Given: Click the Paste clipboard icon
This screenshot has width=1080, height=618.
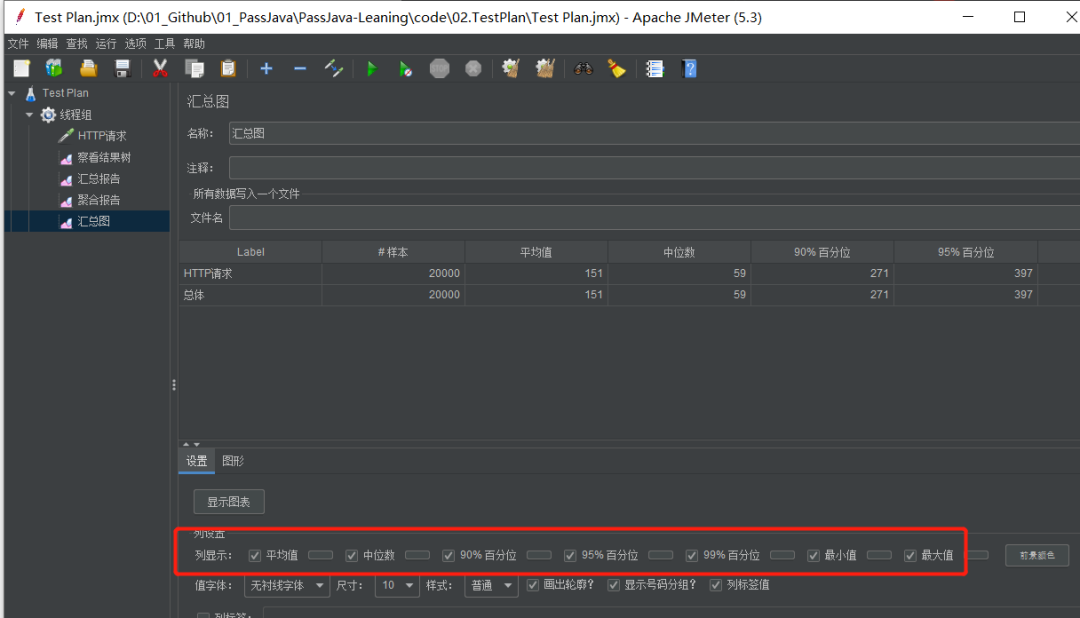Looking at the screenshot, I should point(228,69).
